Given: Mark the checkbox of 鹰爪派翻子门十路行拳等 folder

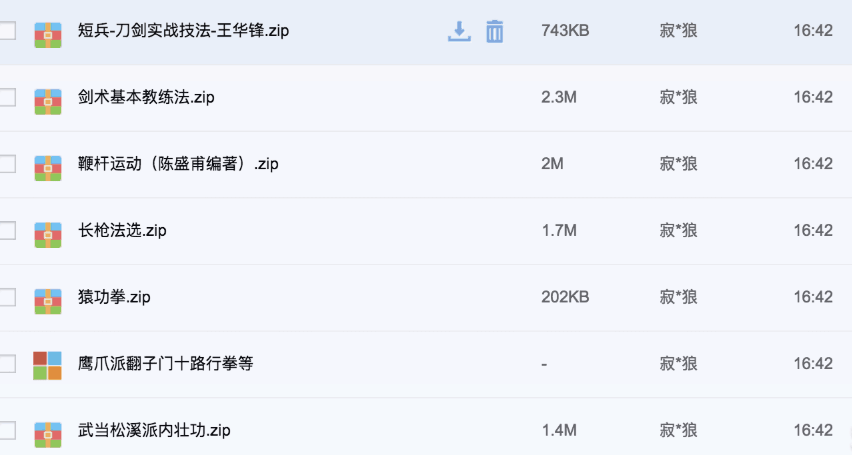Looking at the screenshot, I should coord(7,364).
